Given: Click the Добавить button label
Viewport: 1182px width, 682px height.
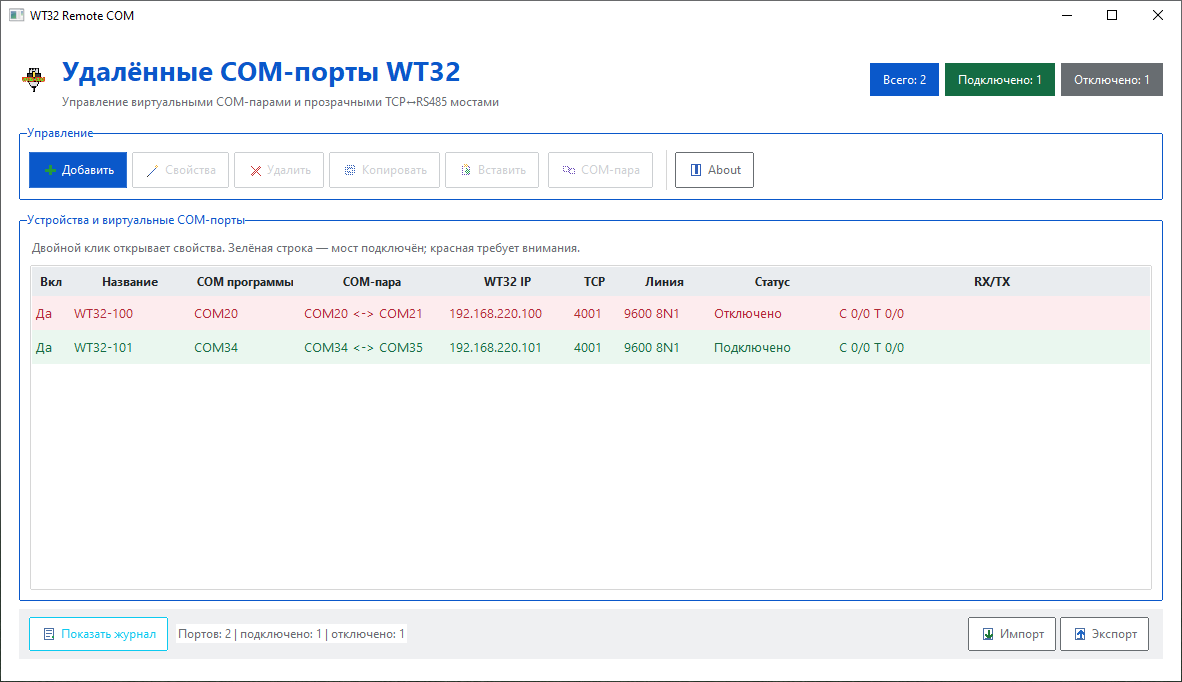Looking at the screenshot, I should 88,170.
